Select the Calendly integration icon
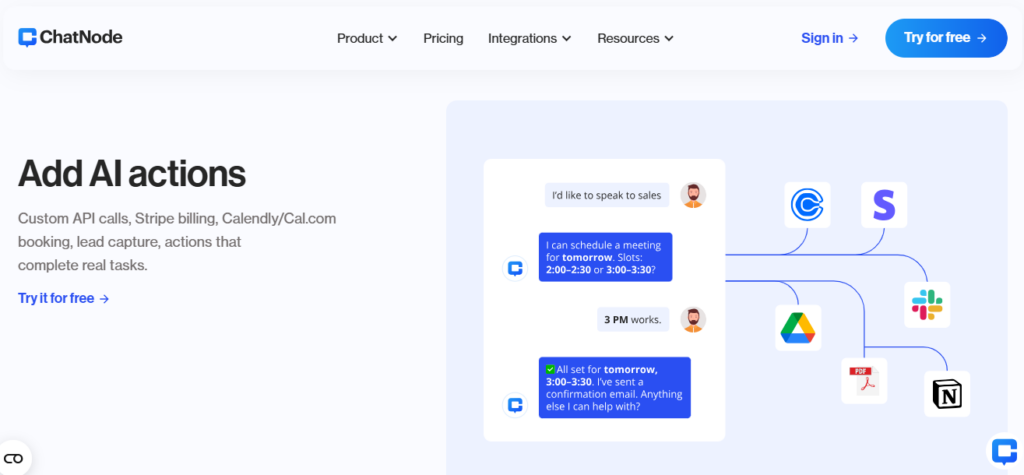This screenshot has height=475, width=1024. tap(807, 205)
